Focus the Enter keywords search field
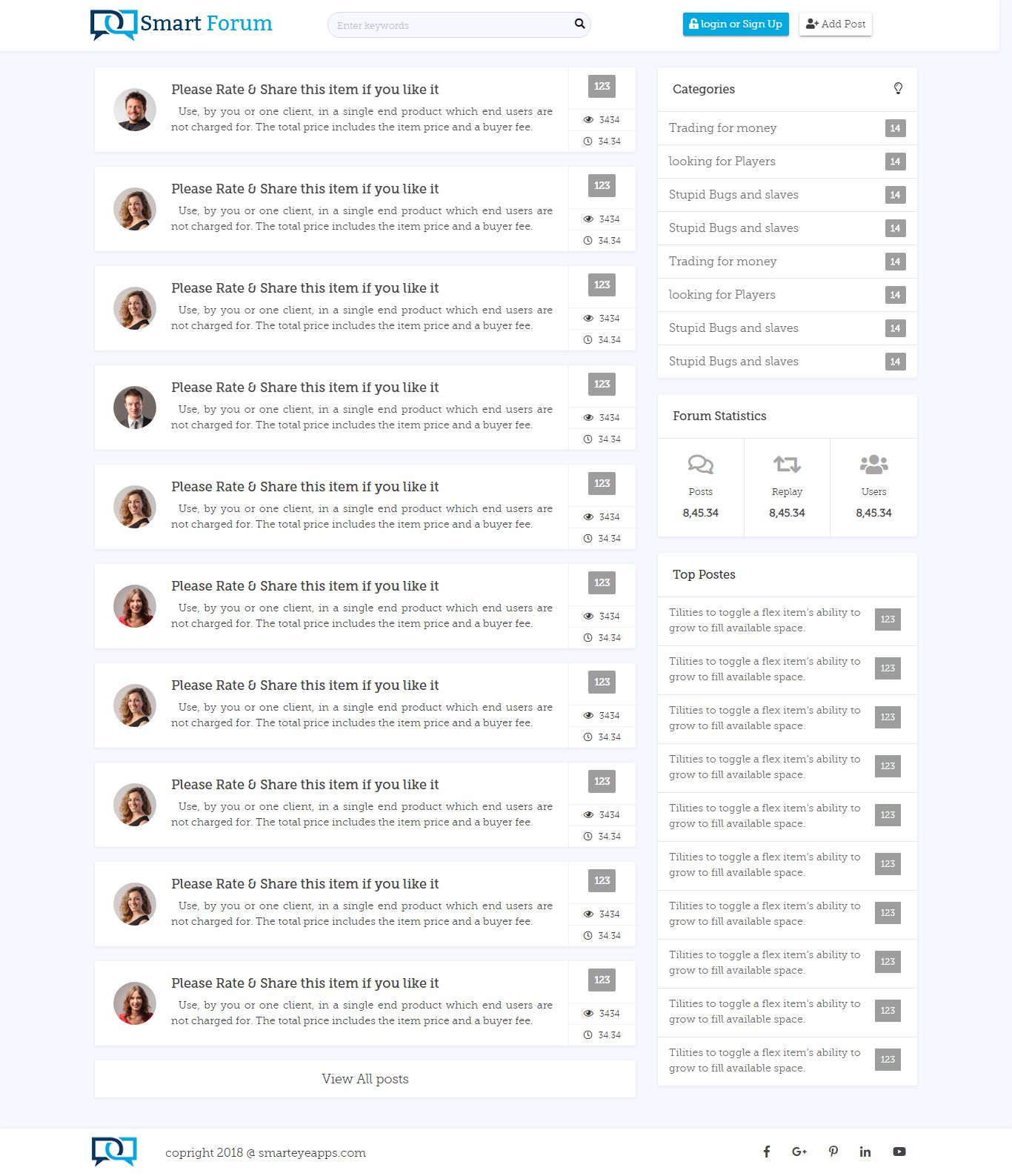 pos(452,24)
